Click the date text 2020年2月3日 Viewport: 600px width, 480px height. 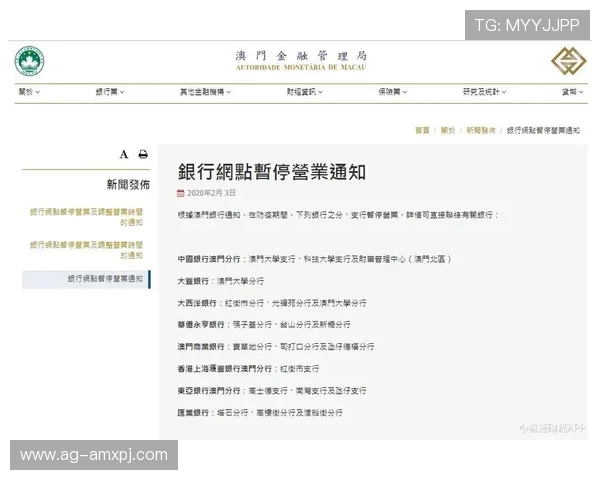tap(211, 193)
